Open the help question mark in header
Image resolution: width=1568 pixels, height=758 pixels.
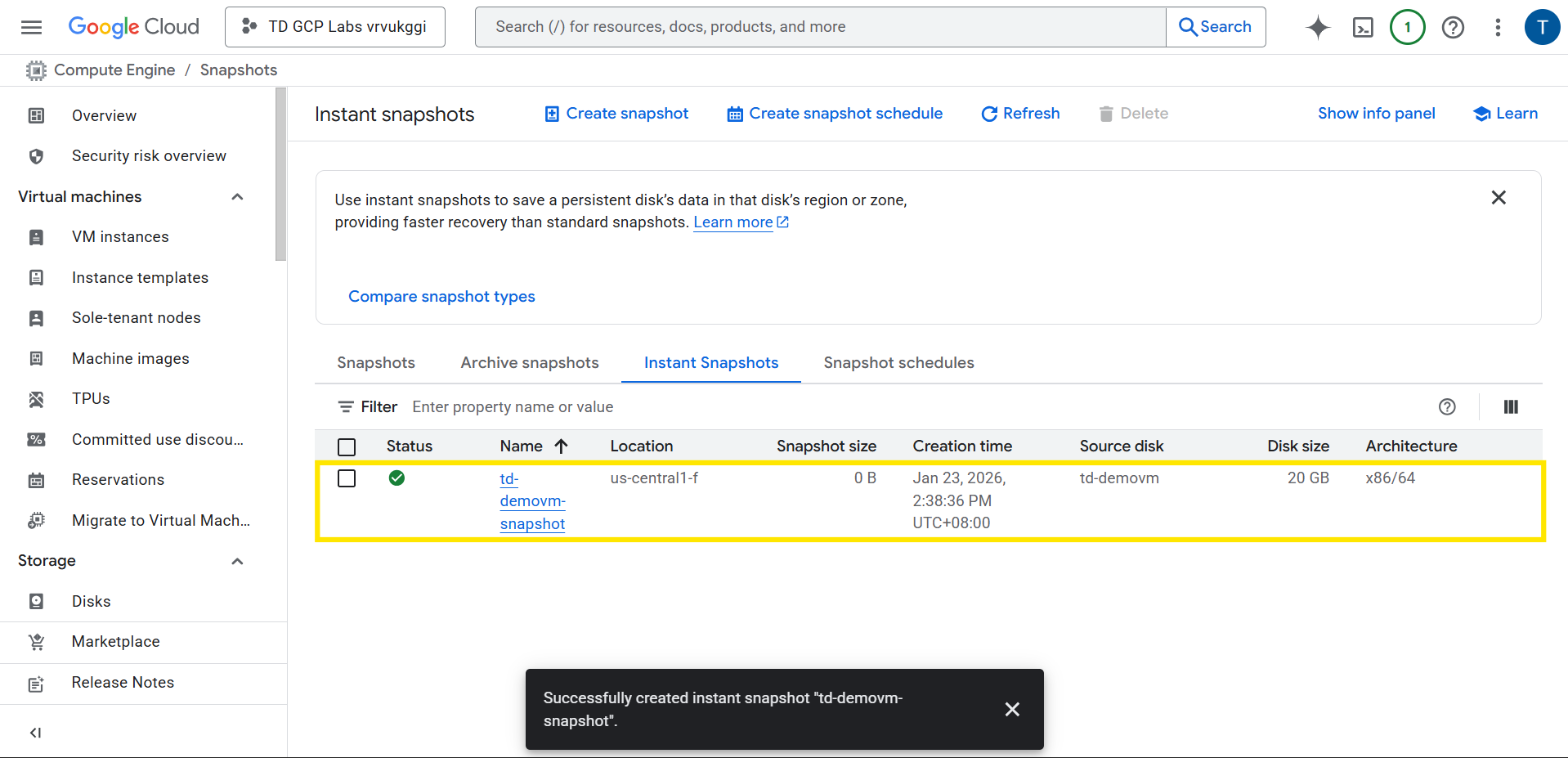click(1453, 27)
